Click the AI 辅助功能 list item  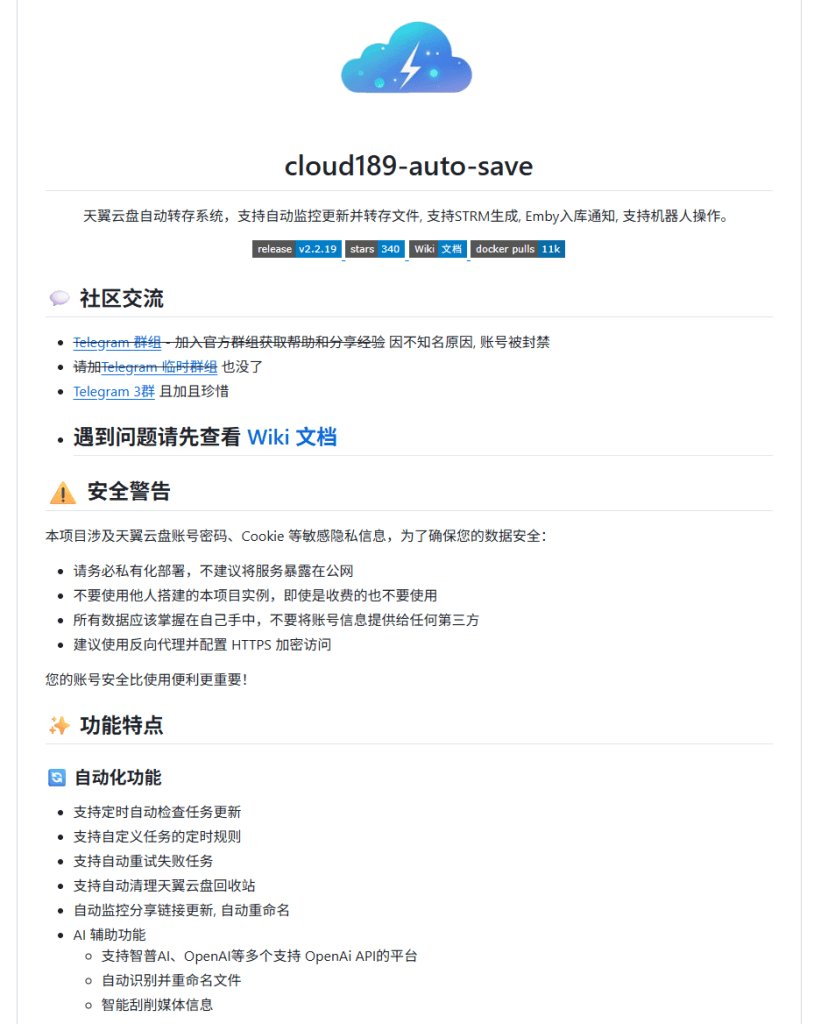pos(109,935)
